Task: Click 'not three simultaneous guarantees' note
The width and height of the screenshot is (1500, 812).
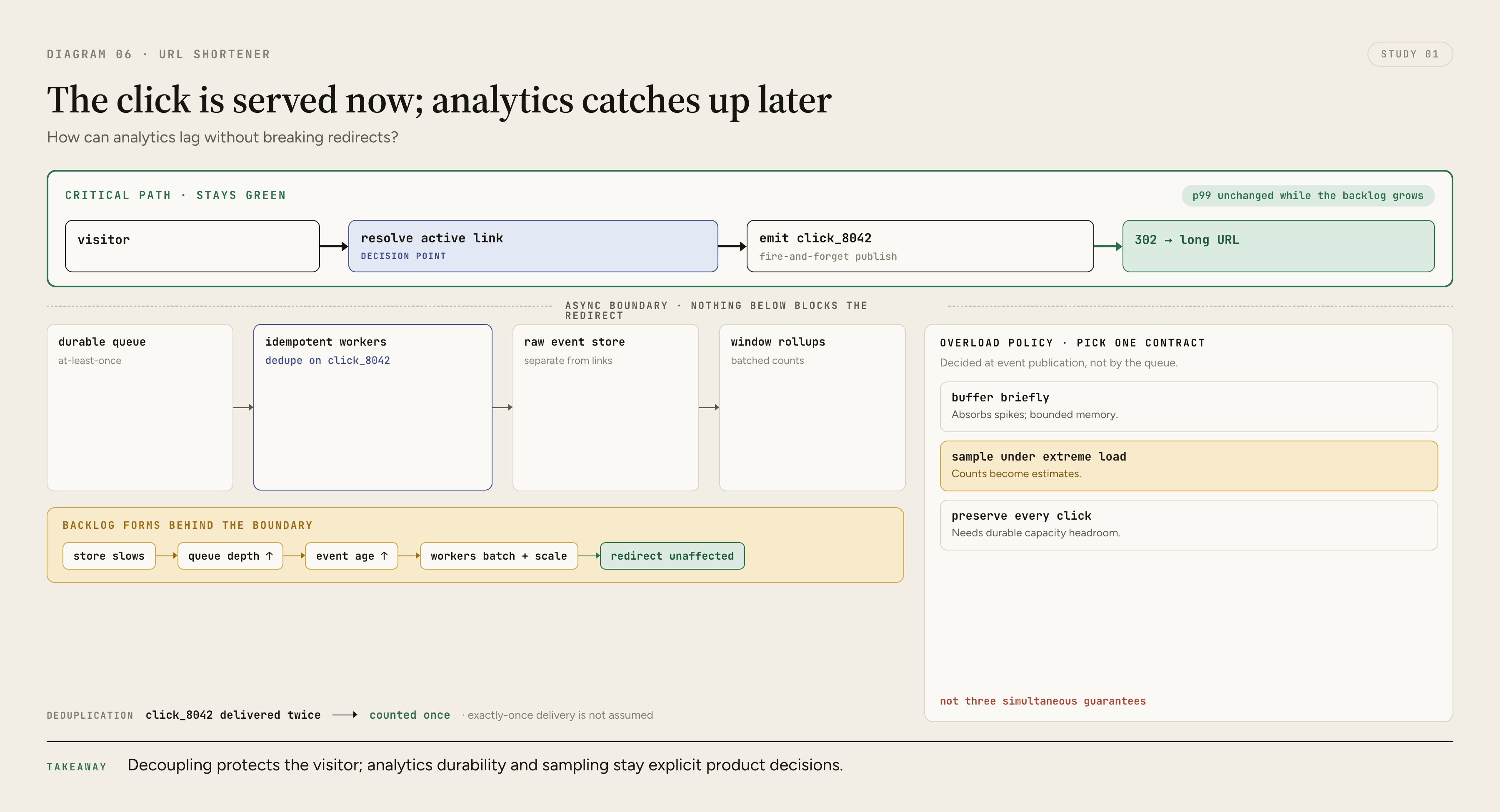Action: [x=1042, y=701]
